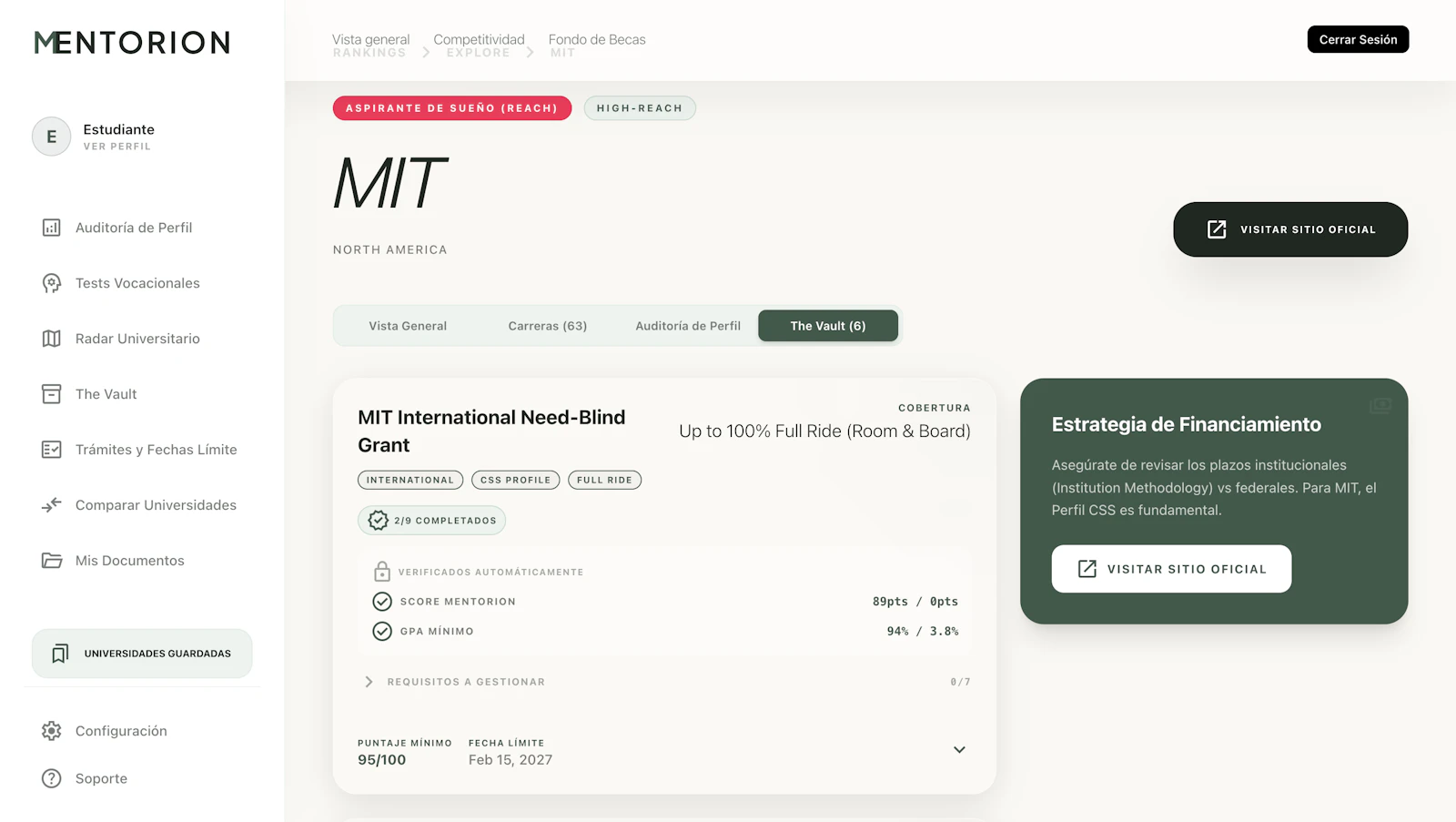
Task: Click the Radar Universitario map icon
Action: 52,339
